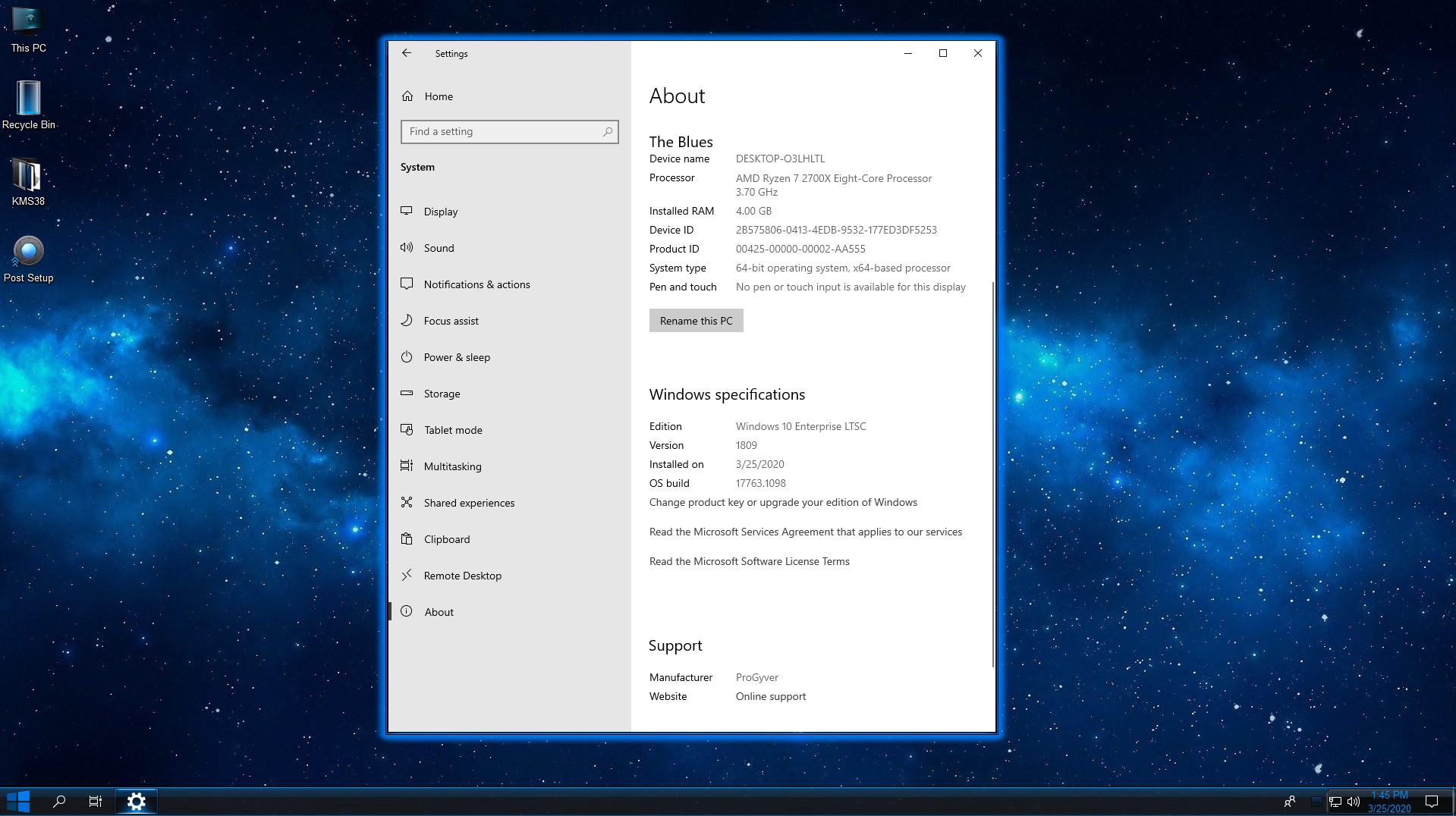Click the Display monitor icon
This screenshot has width=1456, height=816.
407,211
